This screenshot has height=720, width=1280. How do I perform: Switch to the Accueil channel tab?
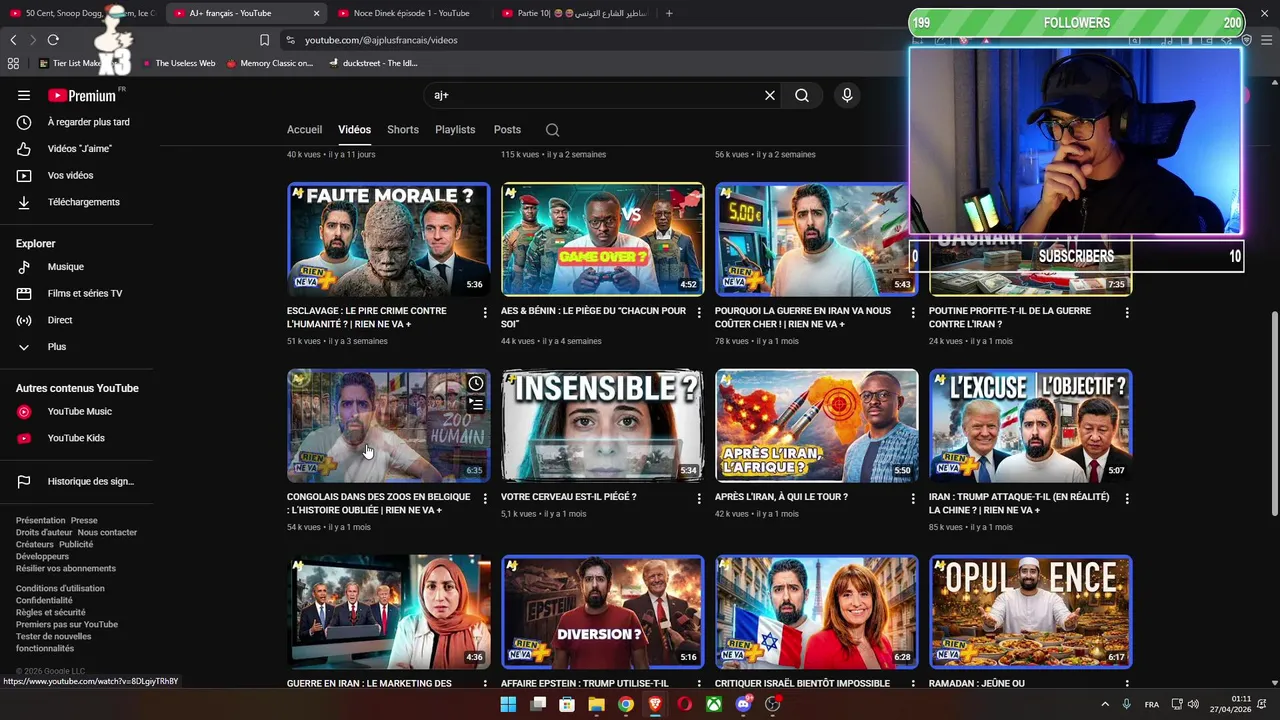(x=304, y=130)
